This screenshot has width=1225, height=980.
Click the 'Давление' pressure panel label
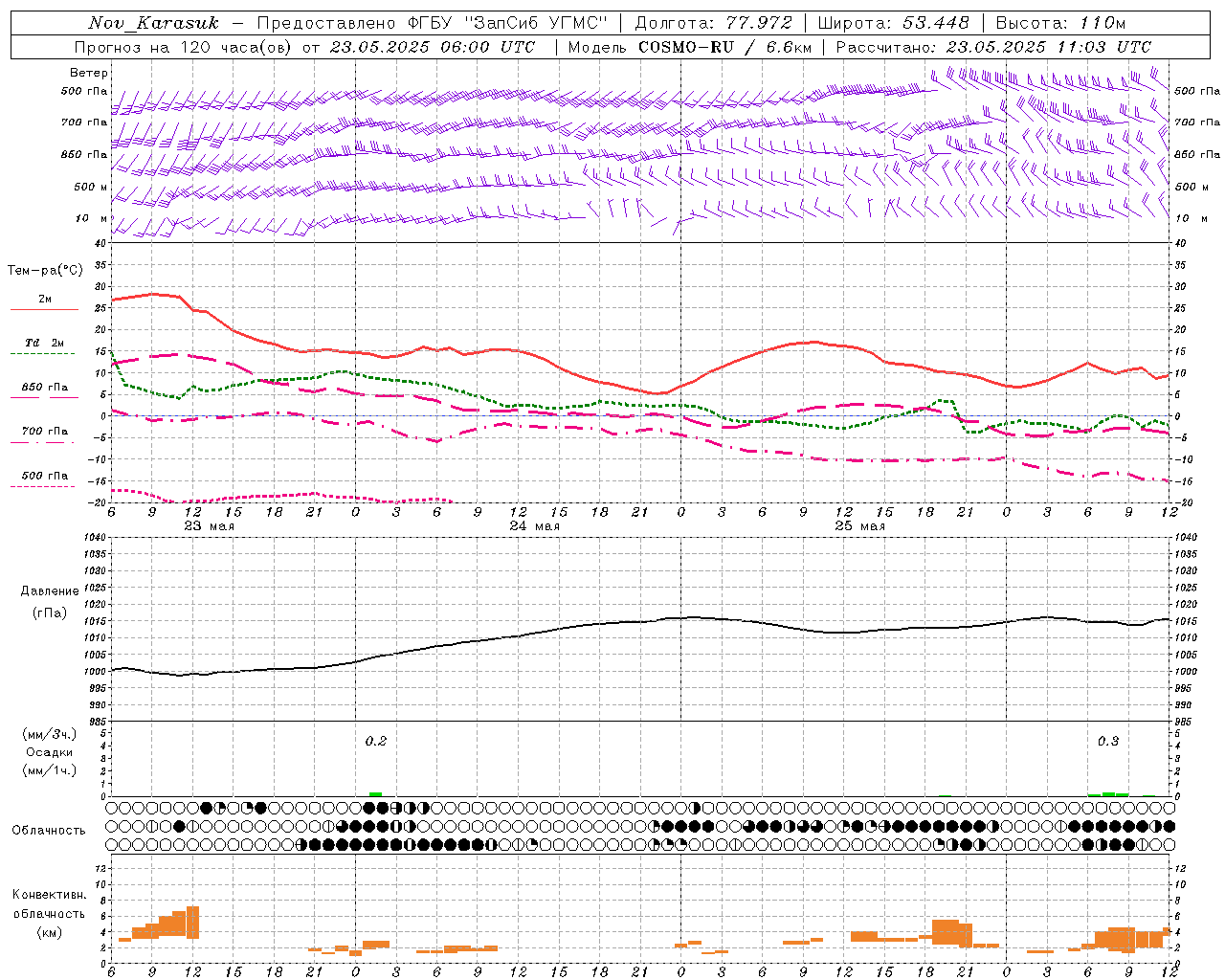coord(50,591)
